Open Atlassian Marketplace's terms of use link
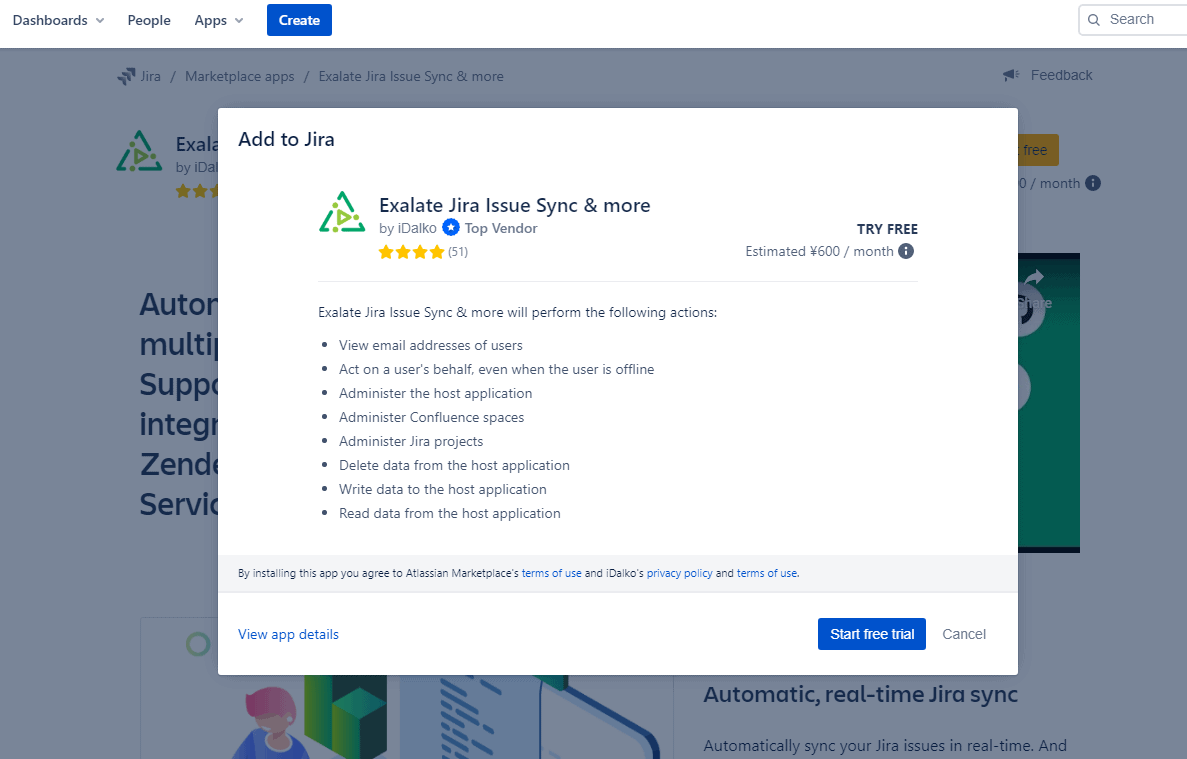Viewport: 1187px width, 759px height. click(551, 574)
